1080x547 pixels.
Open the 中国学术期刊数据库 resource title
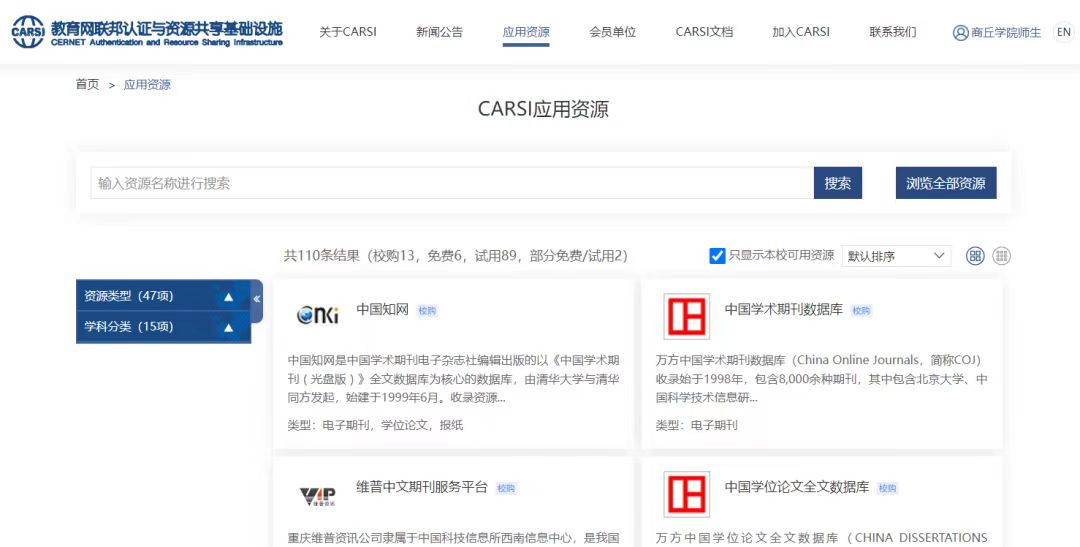coord(784,309)
